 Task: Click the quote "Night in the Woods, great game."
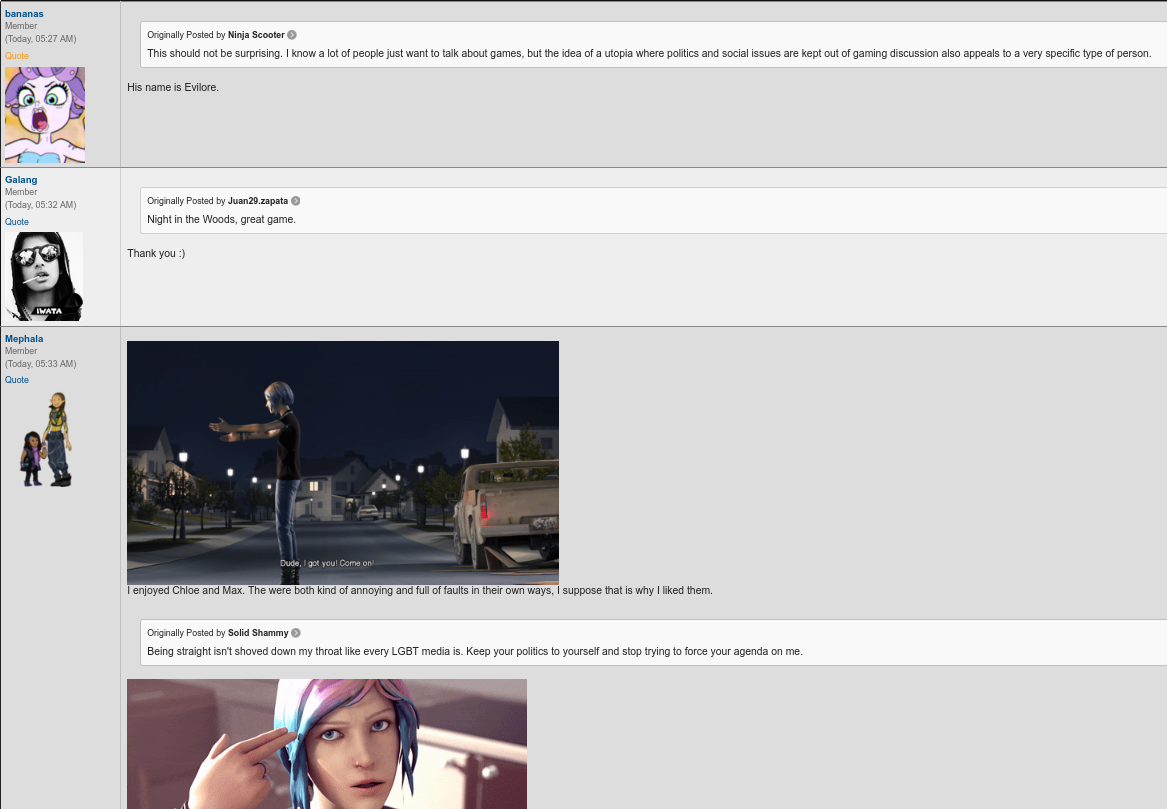coord(221,220)
